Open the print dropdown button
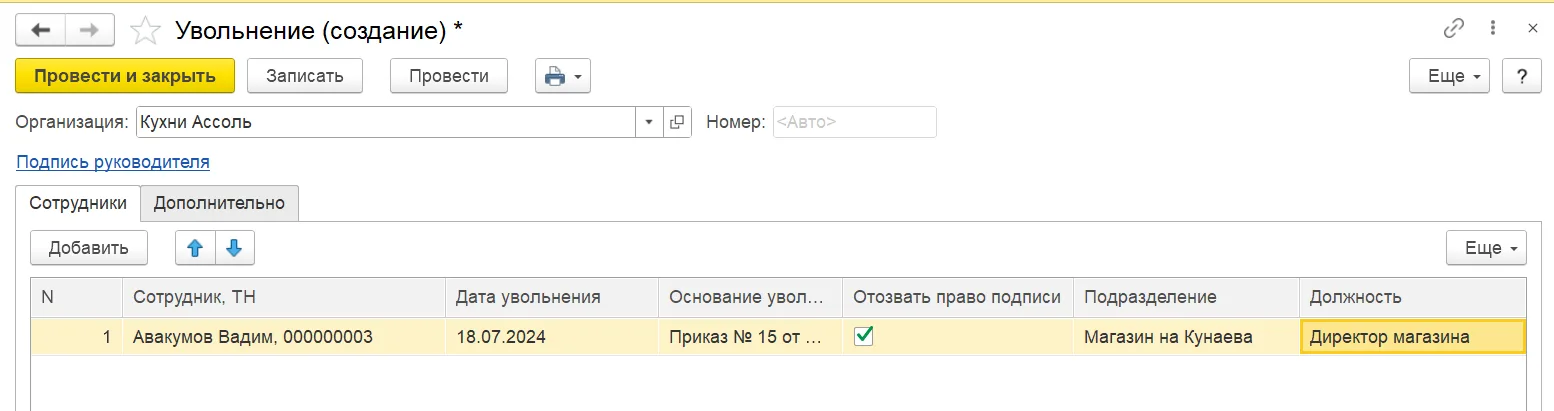The width and height of the screenshot is (1554, 411). point(564,76)
